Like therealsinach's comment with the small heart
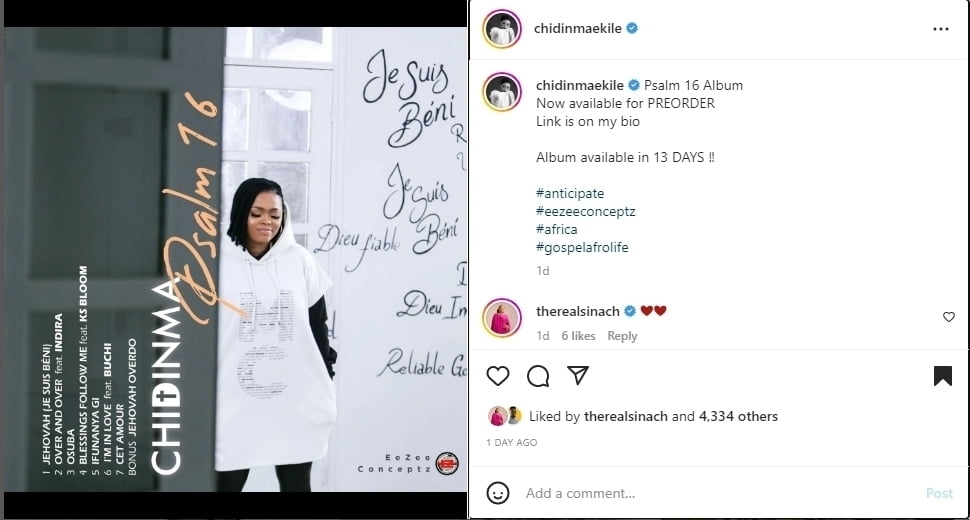This screenshot has width=970, height=520. (x=948, y=317)
